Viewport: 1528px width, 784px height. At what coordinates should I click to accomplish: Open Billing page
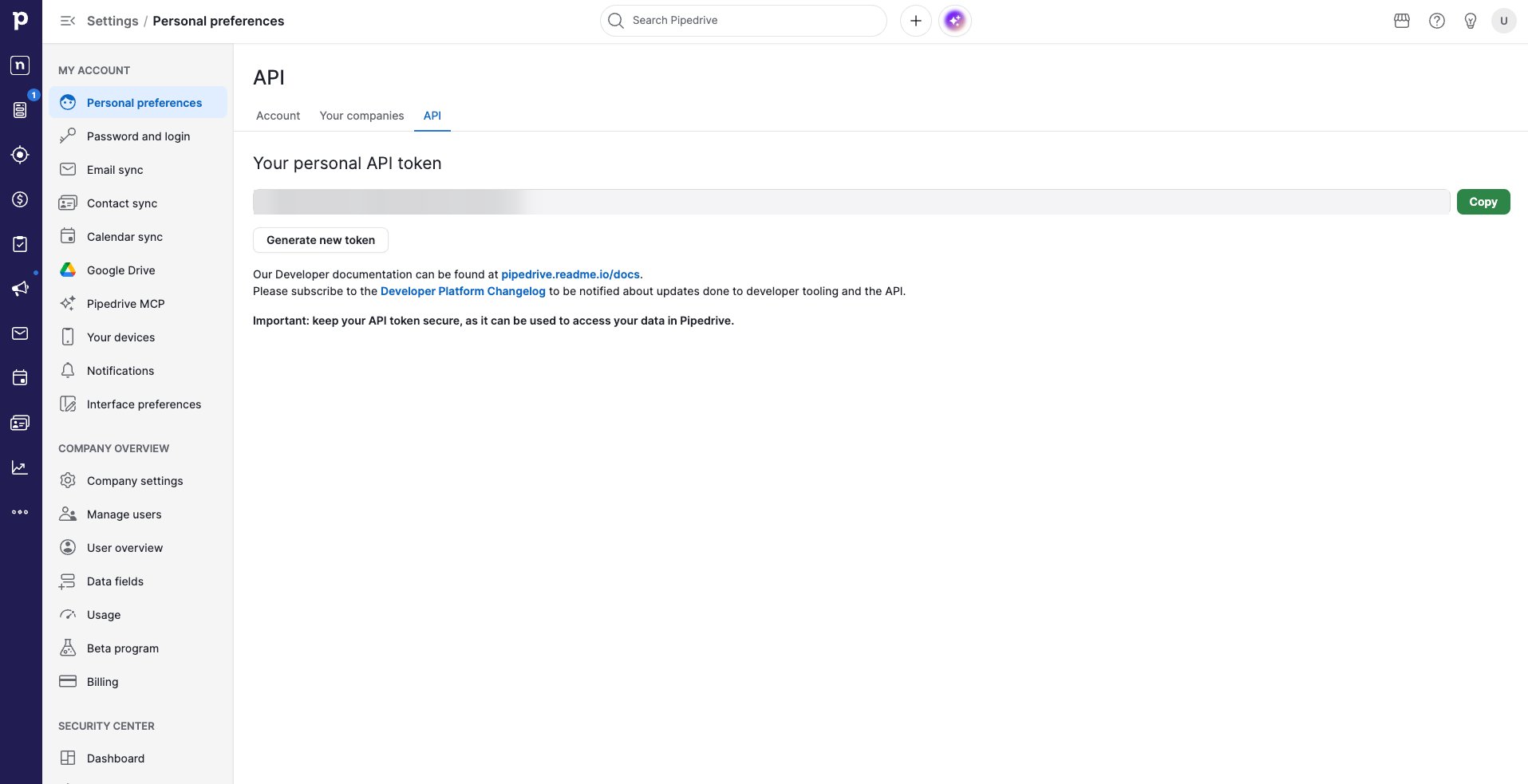(138, 682)
